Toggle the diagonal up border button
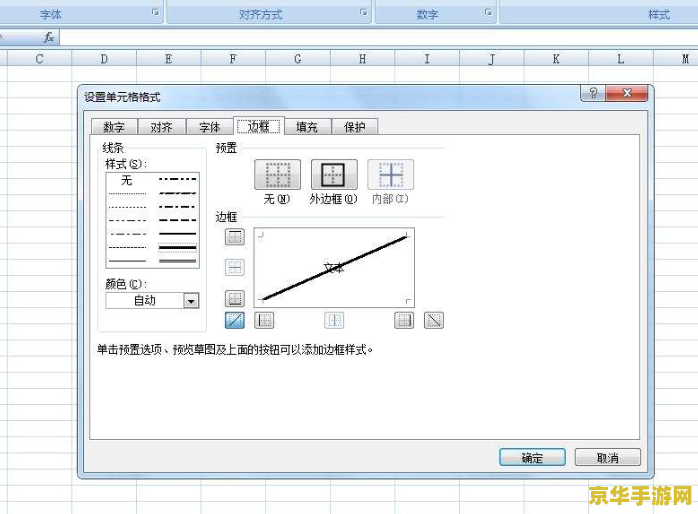 [235, 320]
